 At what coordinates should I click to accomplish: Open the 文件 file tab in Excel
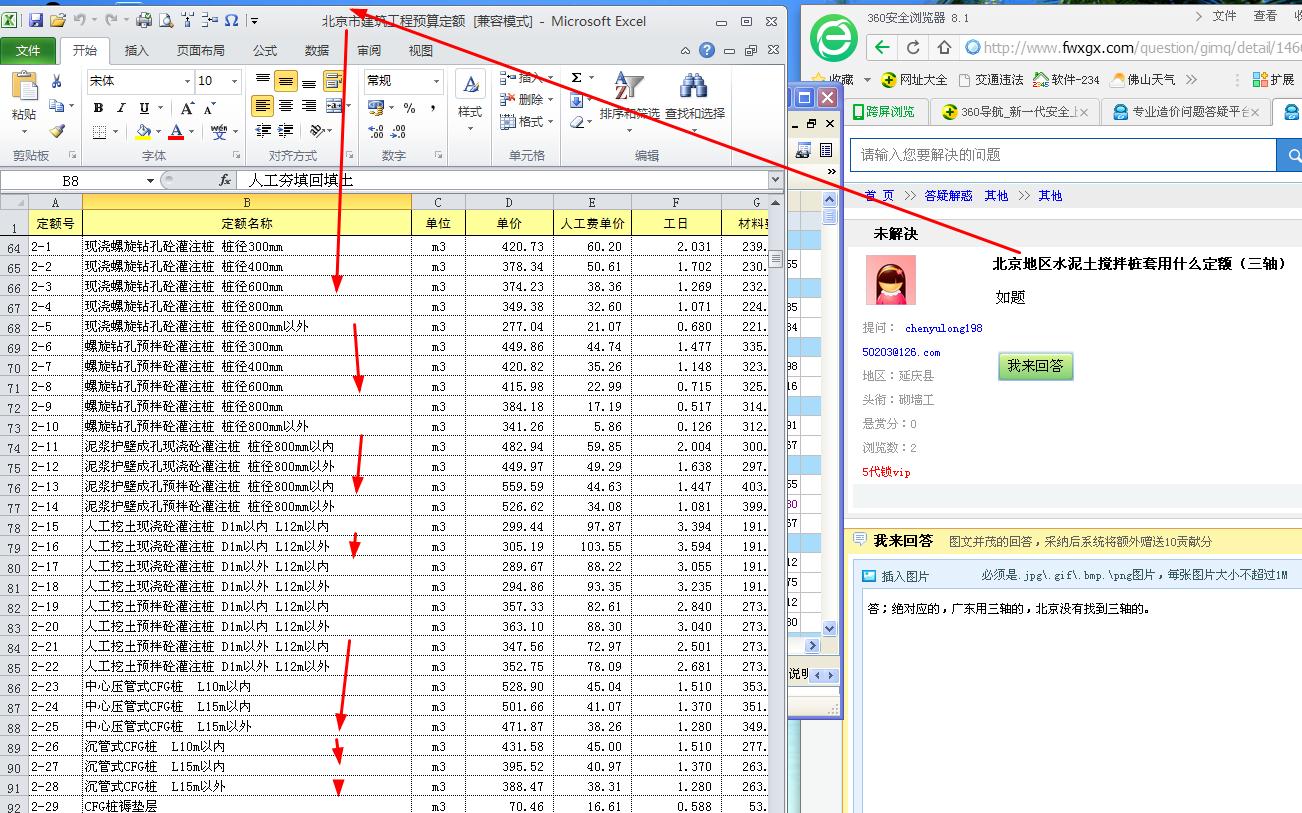click(28, 50)
